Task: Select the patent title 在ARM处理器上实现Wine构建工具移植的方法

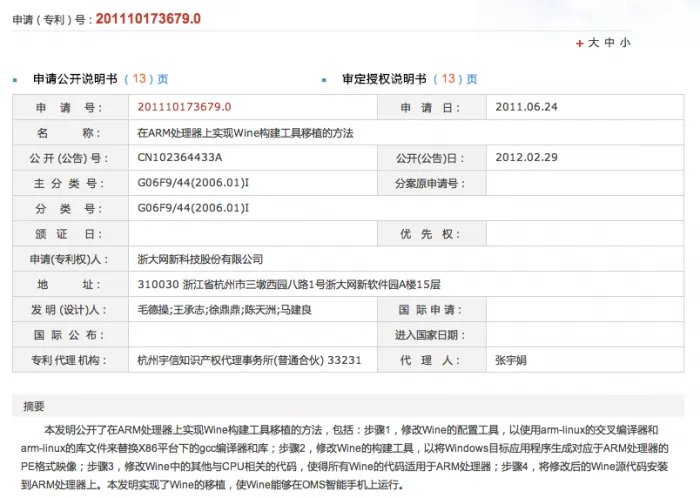Action: [x=245, y=132]
